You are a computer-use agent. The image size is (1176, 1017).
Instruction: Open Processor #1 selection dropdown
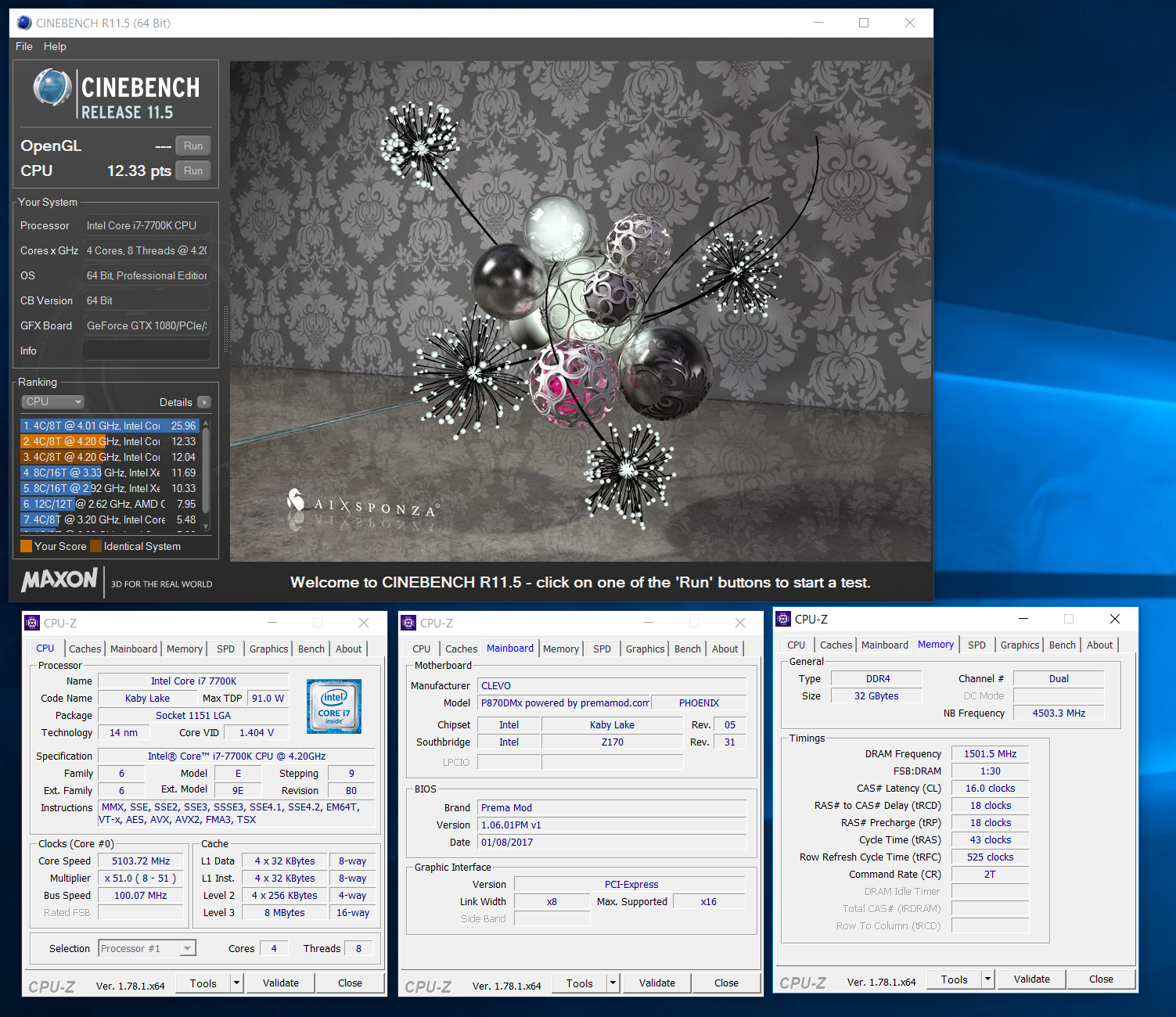147,948
